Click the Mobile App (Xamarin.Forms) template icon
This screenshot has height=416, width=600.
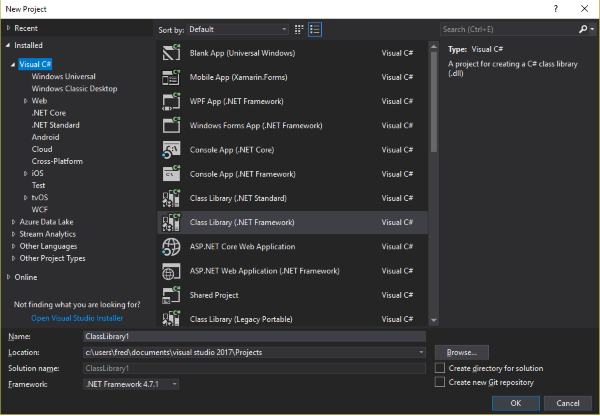[x=171, y=77]
